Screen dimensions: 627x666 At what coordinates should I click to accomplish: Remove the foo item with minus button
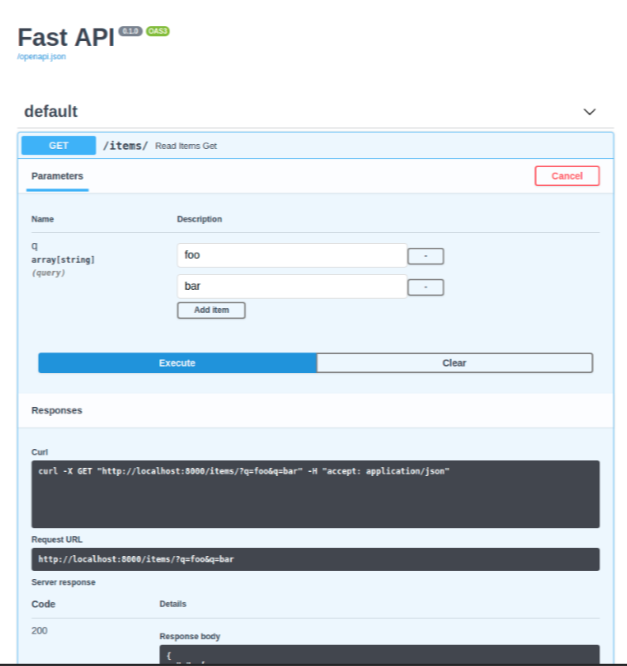point(426,256)
